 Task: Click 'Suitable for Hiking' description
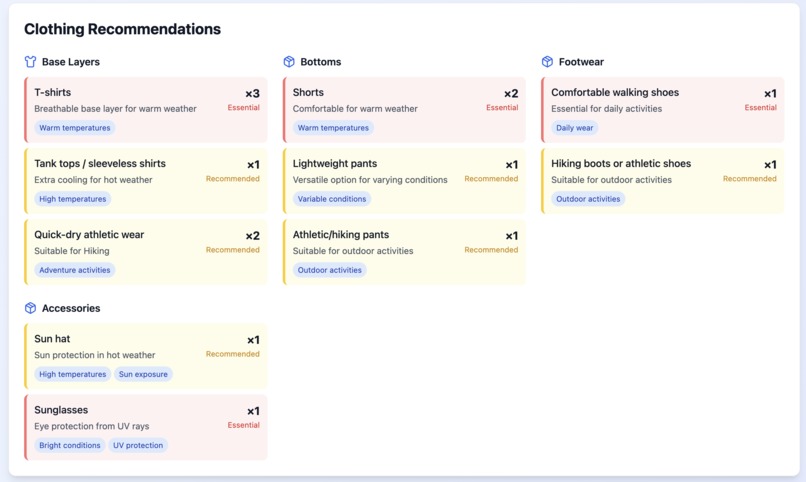pos(71,251)
